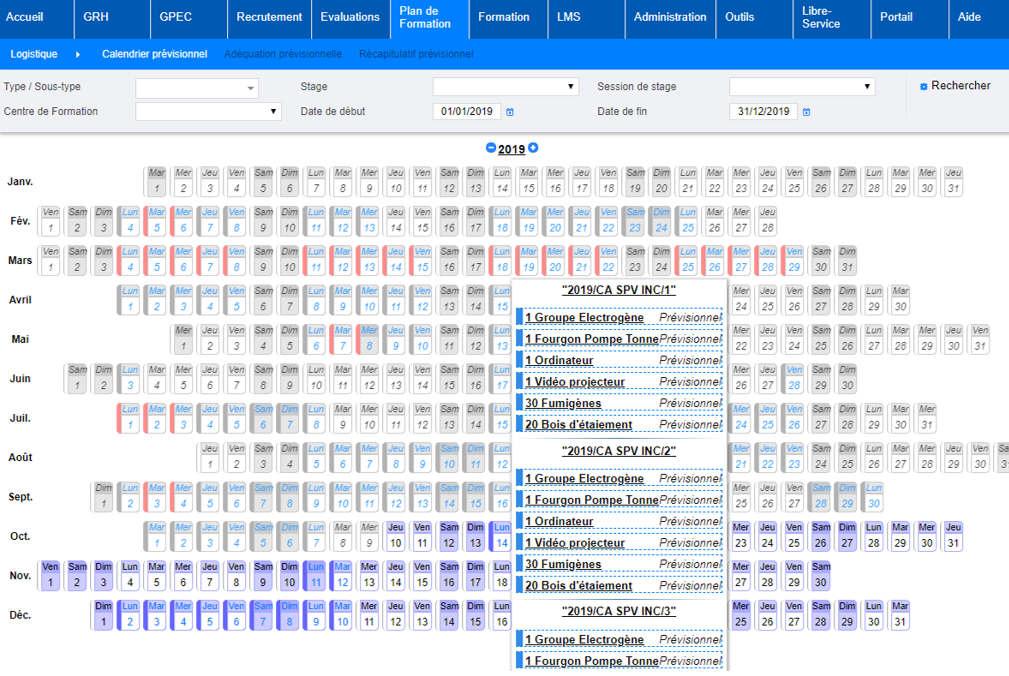The image size is (1009, 676).
Task: Open calendar picker for Date de fin
Action: tap(806, 112)
